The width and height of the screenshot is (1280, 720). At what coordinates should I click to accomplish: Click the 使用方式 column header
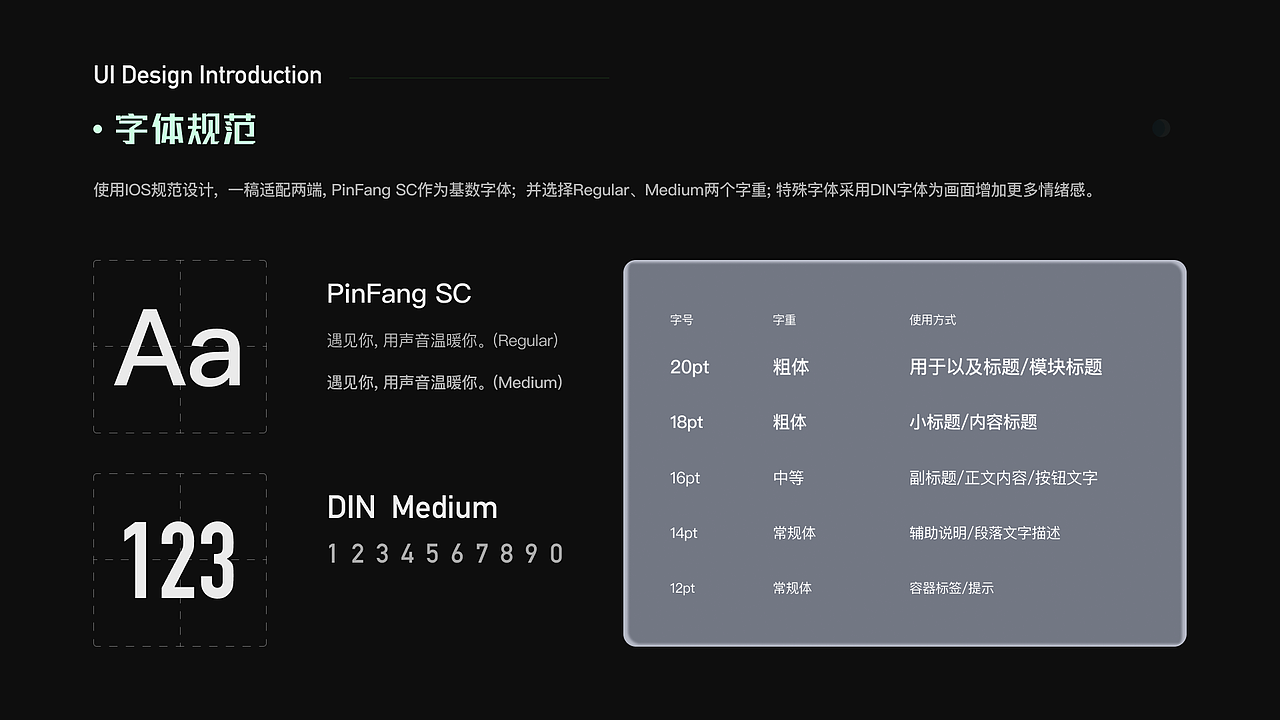932,320
